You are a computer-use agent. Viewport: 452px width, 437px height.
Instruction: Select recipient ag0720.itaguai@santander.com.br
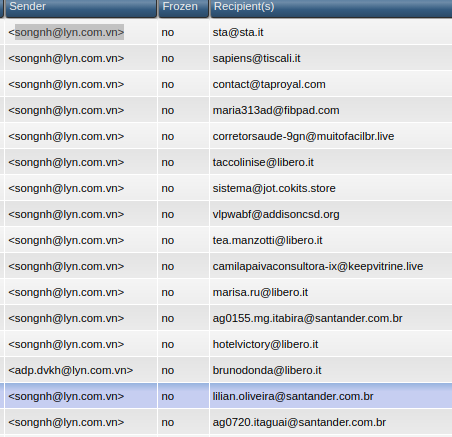coord(299,422)
